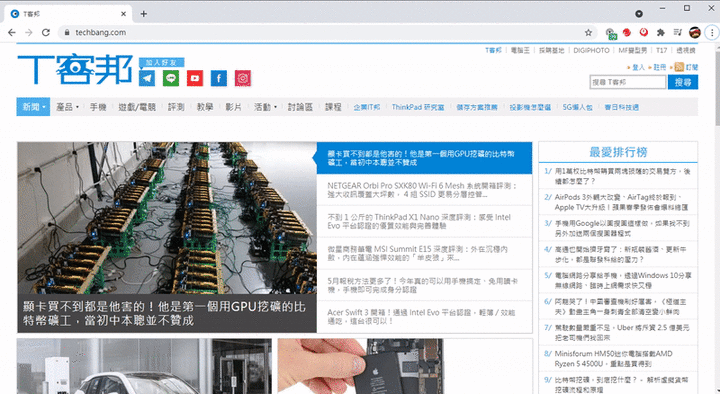Click the white car article thumbnail
The image size is (720, 394).
pos(144,366)
